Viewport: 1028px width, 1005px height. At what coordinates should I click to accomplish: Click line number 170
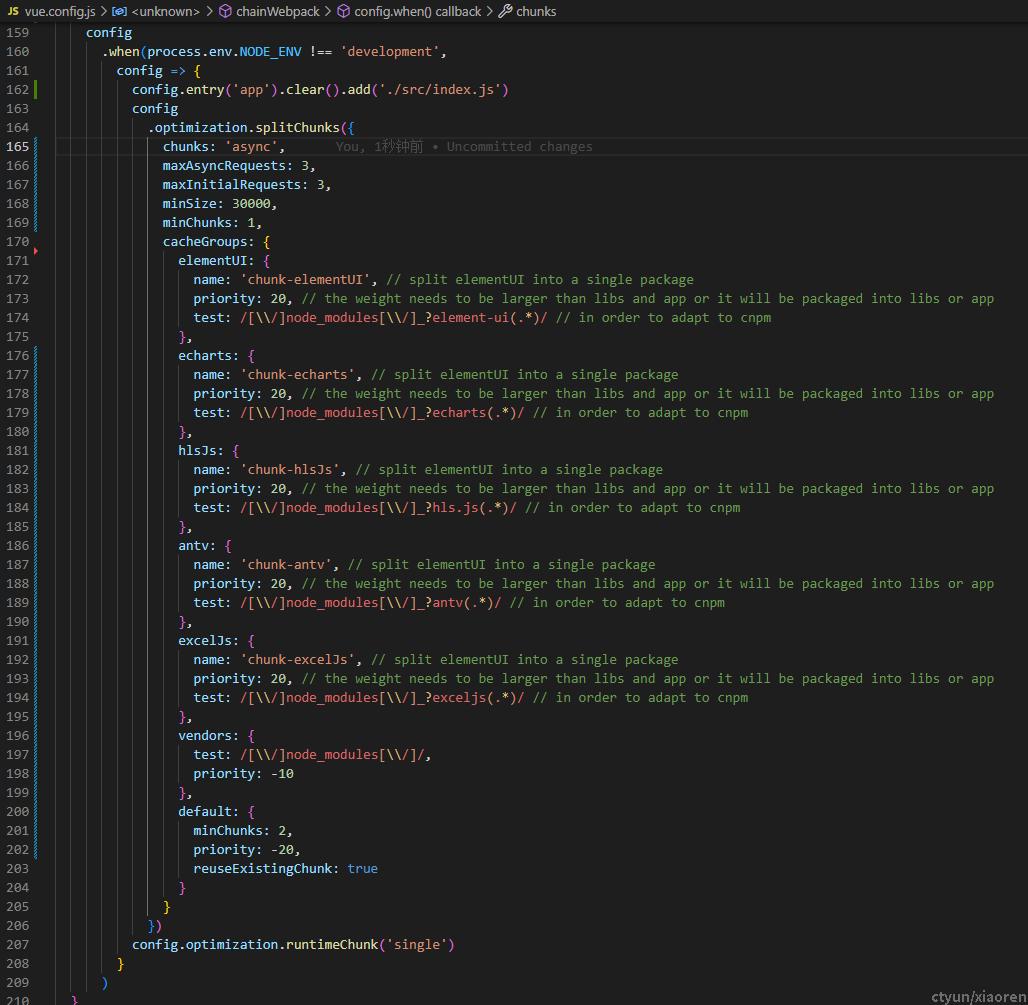click(18, 241)
